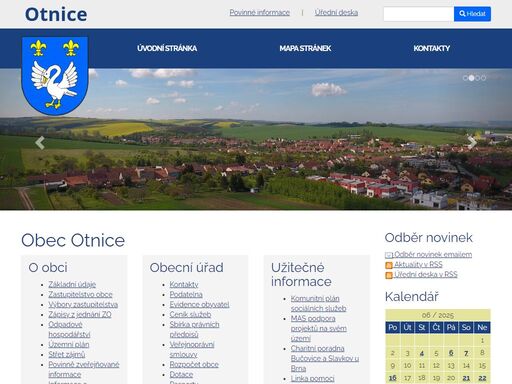Click envelope icon for email newsletter

[x=389, y=255]
